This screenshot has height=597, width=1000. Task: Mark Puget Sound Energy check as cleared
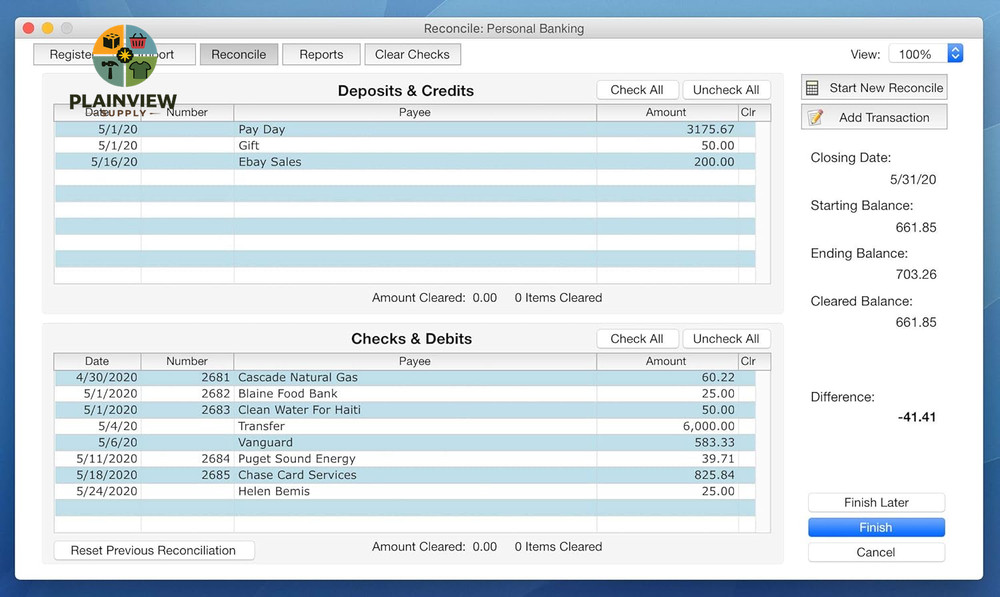coord(747,459)
